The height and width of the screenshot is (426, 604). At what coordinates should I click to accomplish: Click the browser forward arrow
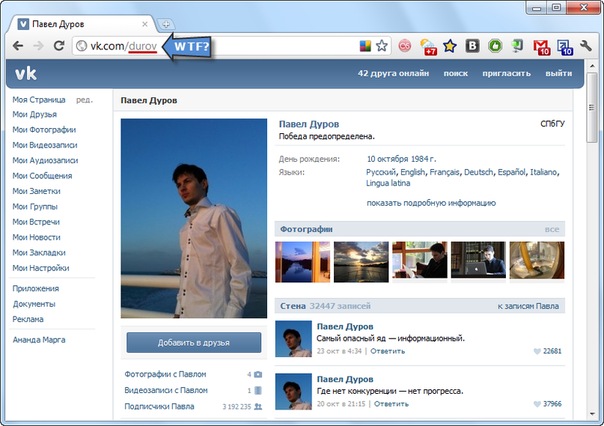tap(38, 46)
